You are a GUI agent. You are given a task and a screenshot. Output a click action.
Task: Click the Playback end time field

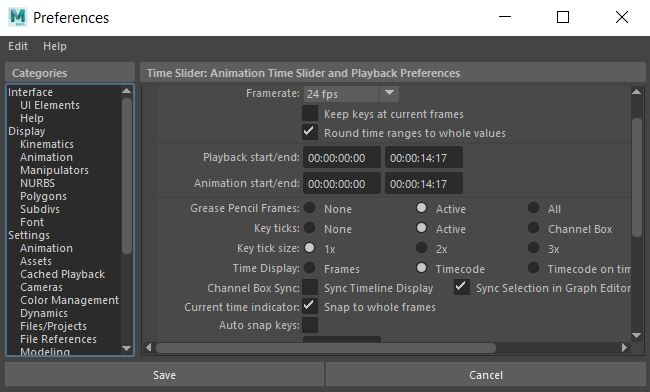point(424,157)
